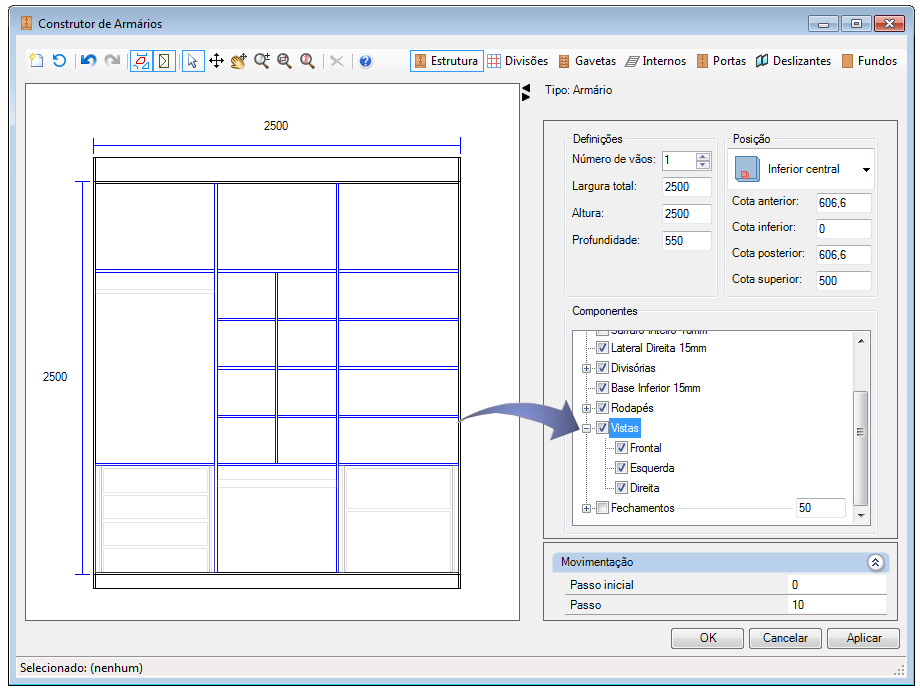Select the Internos tab
920x694 pixels.
[x=655, y=61]
